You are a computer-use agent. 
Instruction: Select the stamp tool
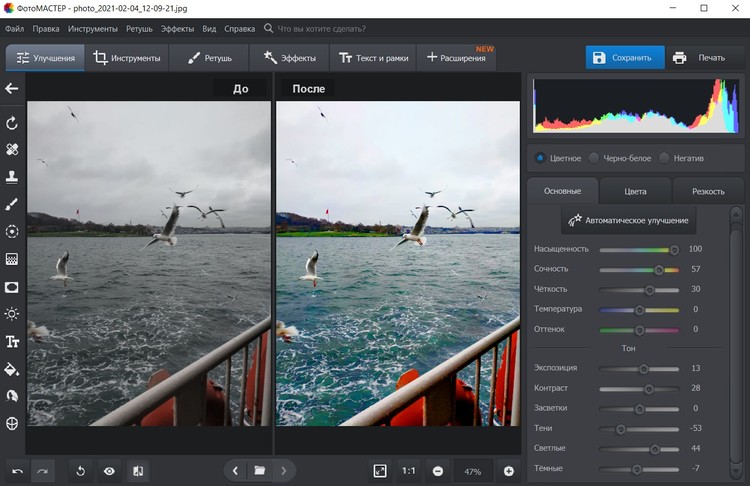click(12, 177)
